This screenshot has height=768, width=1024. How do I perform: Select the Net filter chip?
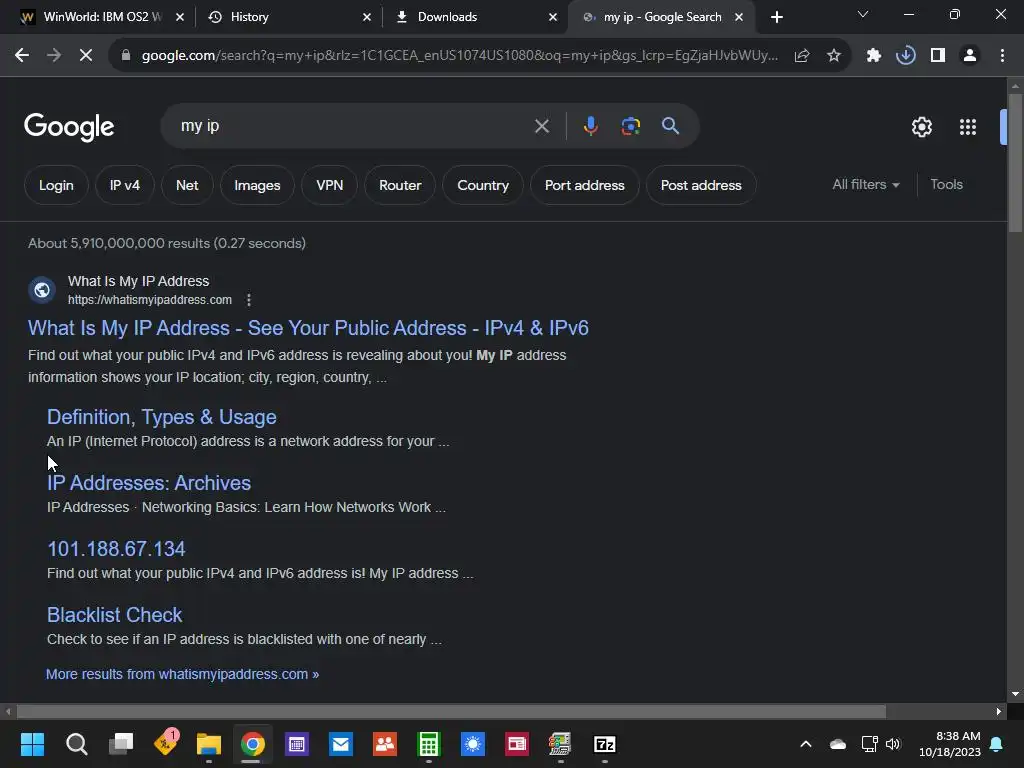pos(187,185)
